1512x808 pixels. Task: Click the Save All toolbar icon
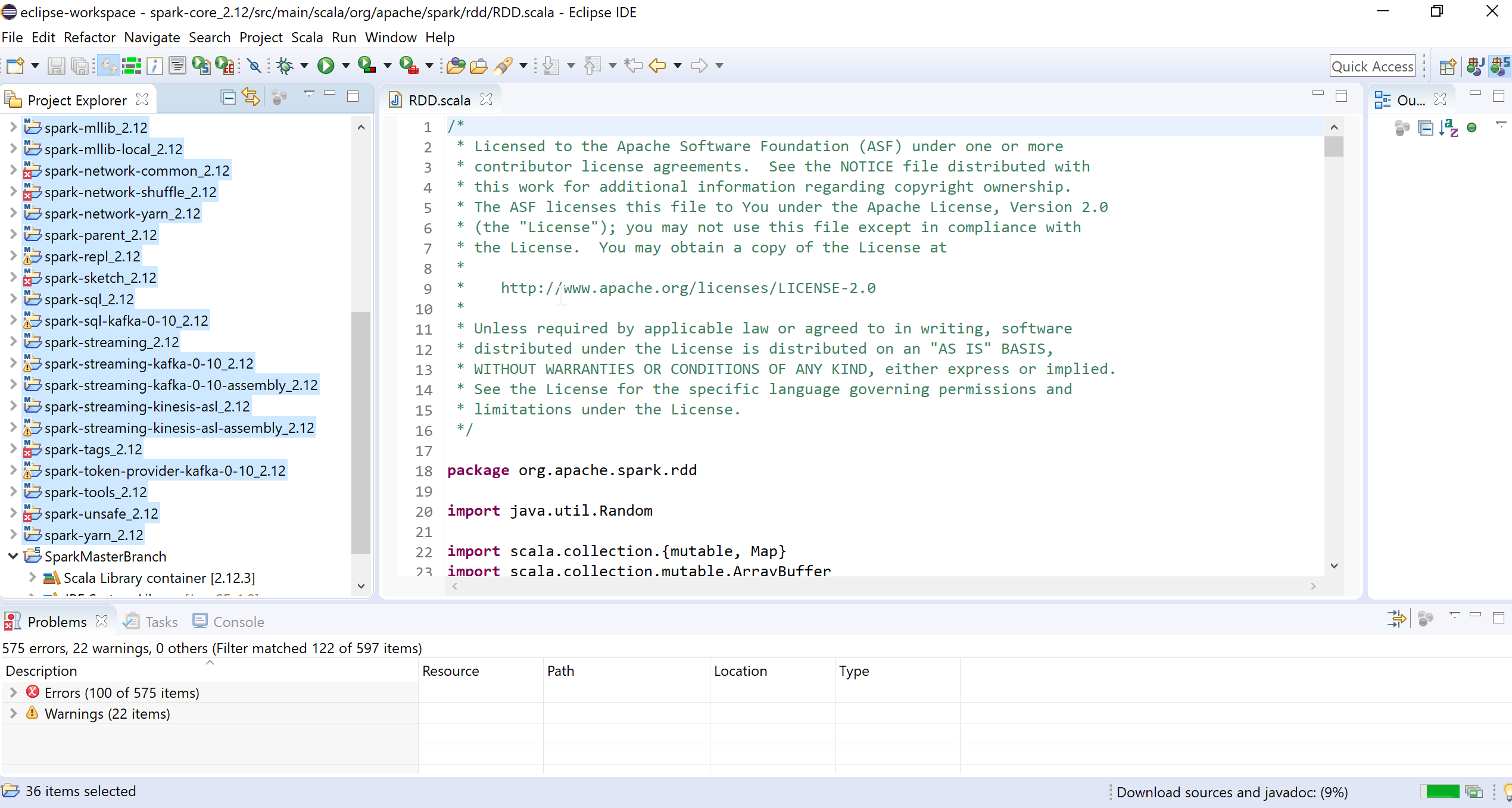click(x=80, y=65)
